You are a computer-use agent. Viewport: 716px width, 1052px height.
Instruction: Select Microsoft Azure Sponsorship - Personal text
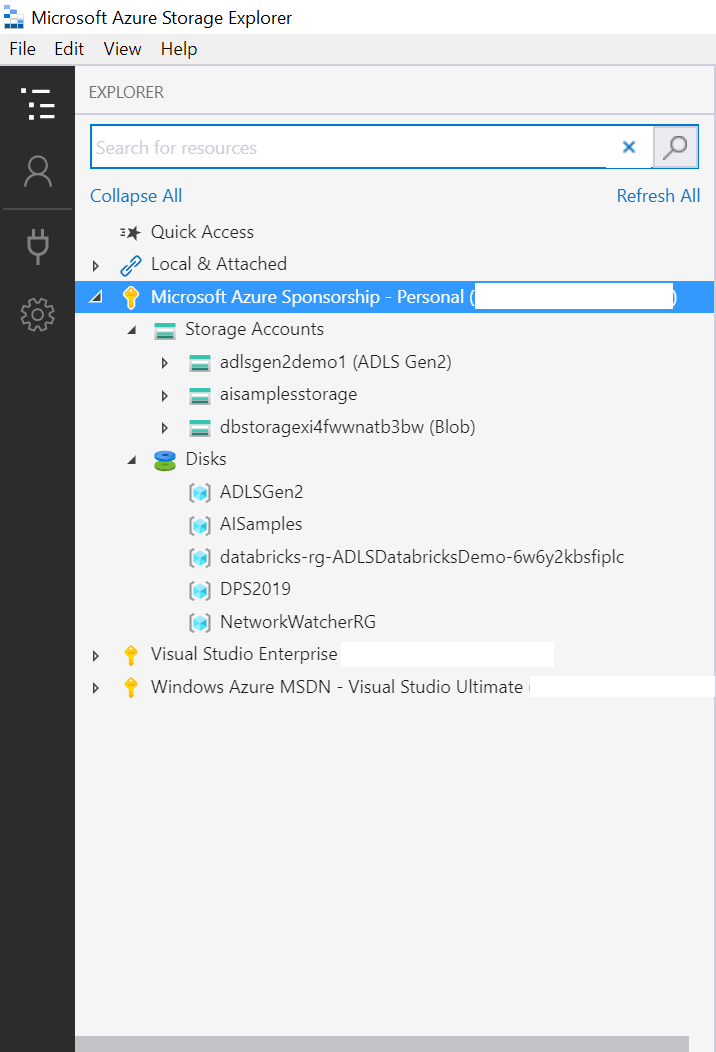pos(307,297)
